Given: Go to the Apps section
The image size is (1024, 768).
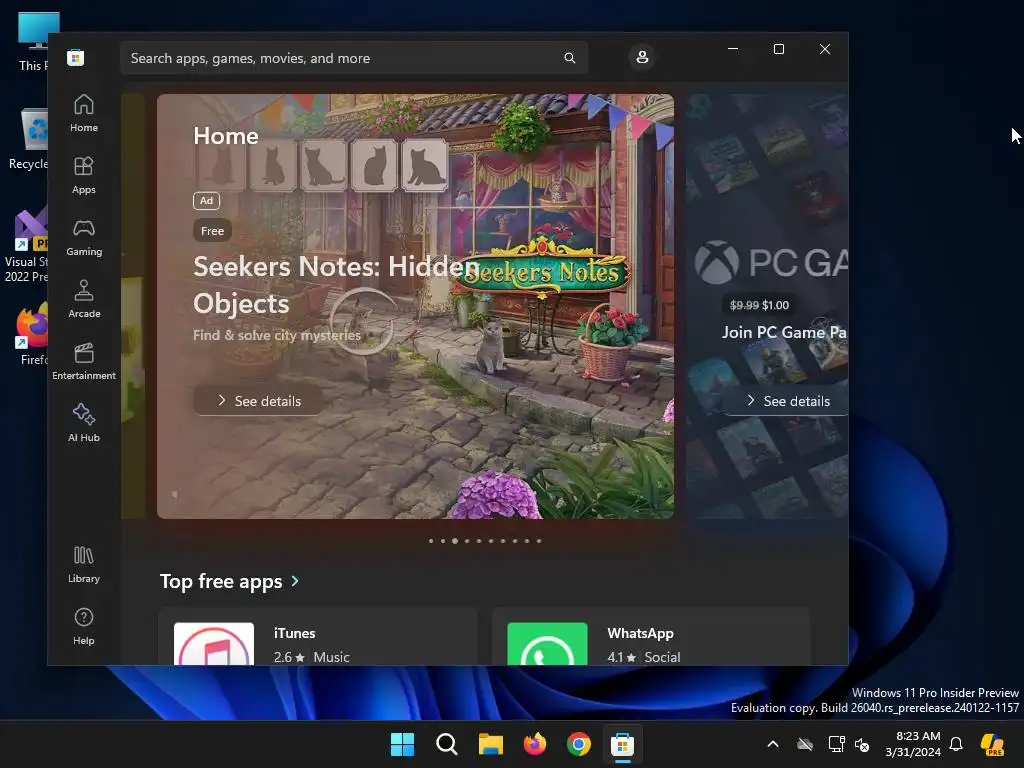Looking at the screenshot, I should [84, 176].
